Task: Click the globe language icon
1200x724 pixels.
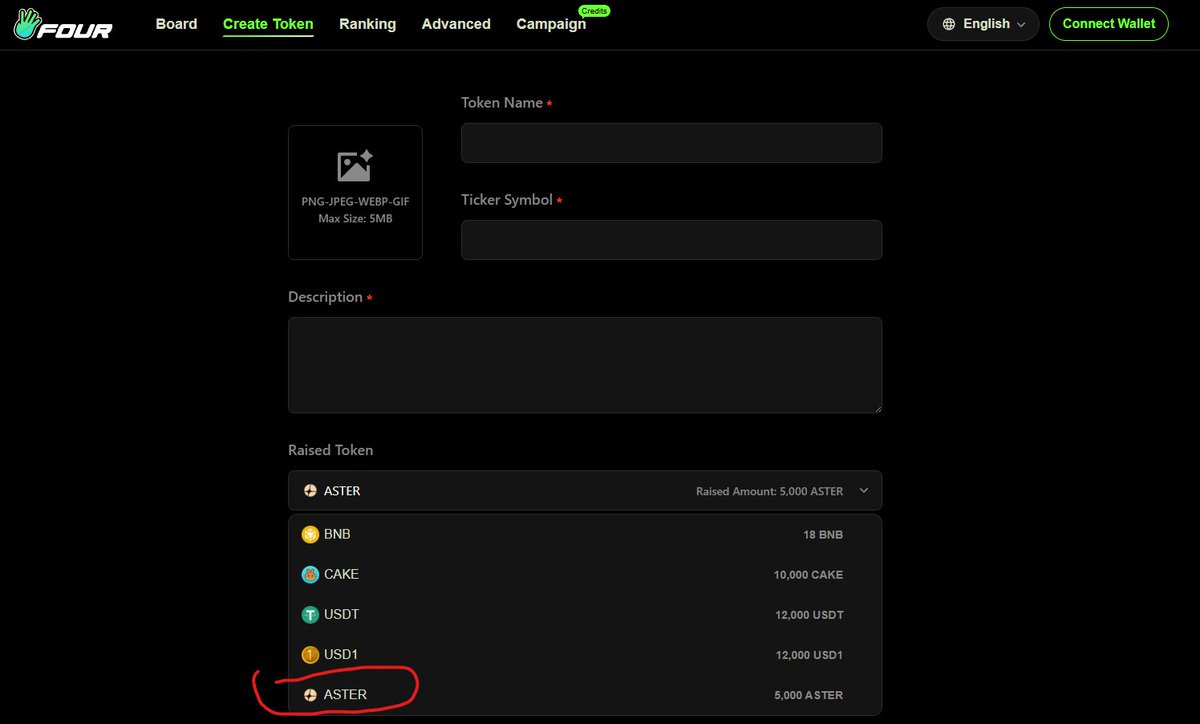Action: 949,24
